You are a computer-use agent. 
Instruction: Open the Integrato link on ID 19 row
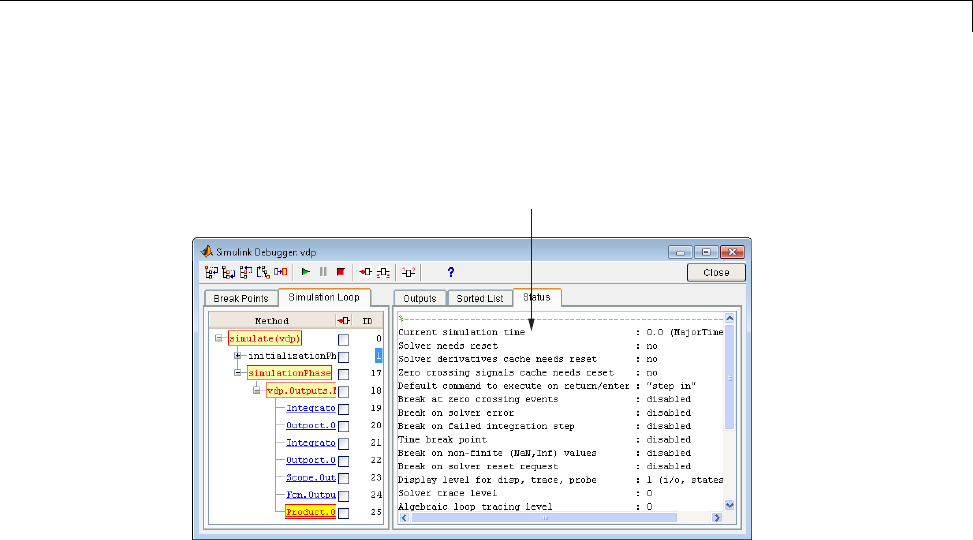coord(311,408)
